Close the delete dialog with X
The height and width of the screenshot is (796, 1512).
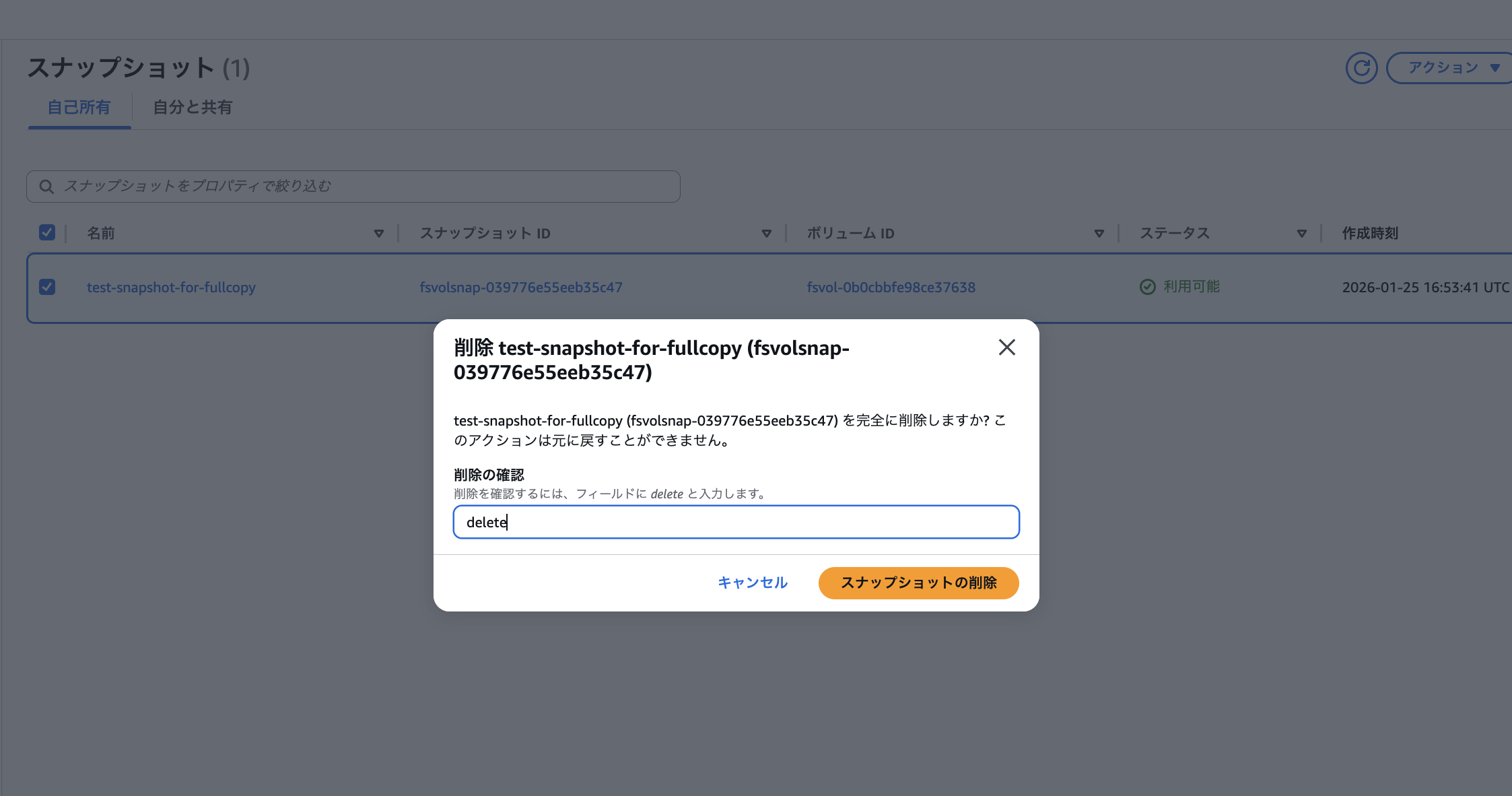[1006, 347]
